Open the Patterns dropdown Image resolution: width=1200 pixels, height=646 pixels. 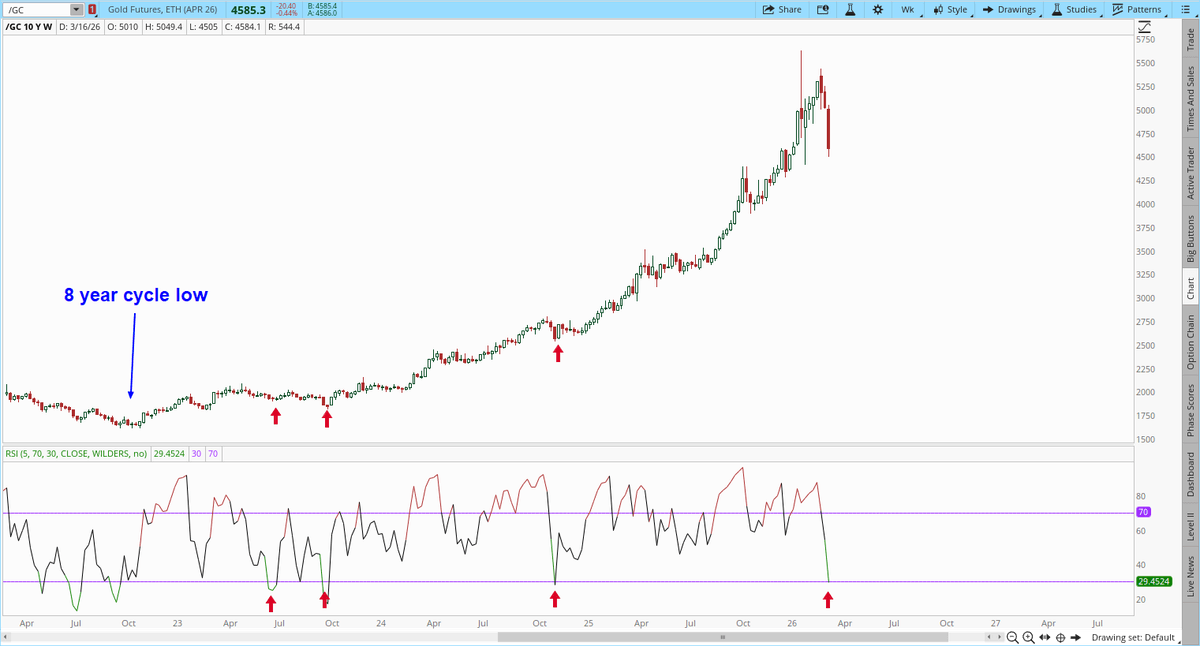(1137, 9)
